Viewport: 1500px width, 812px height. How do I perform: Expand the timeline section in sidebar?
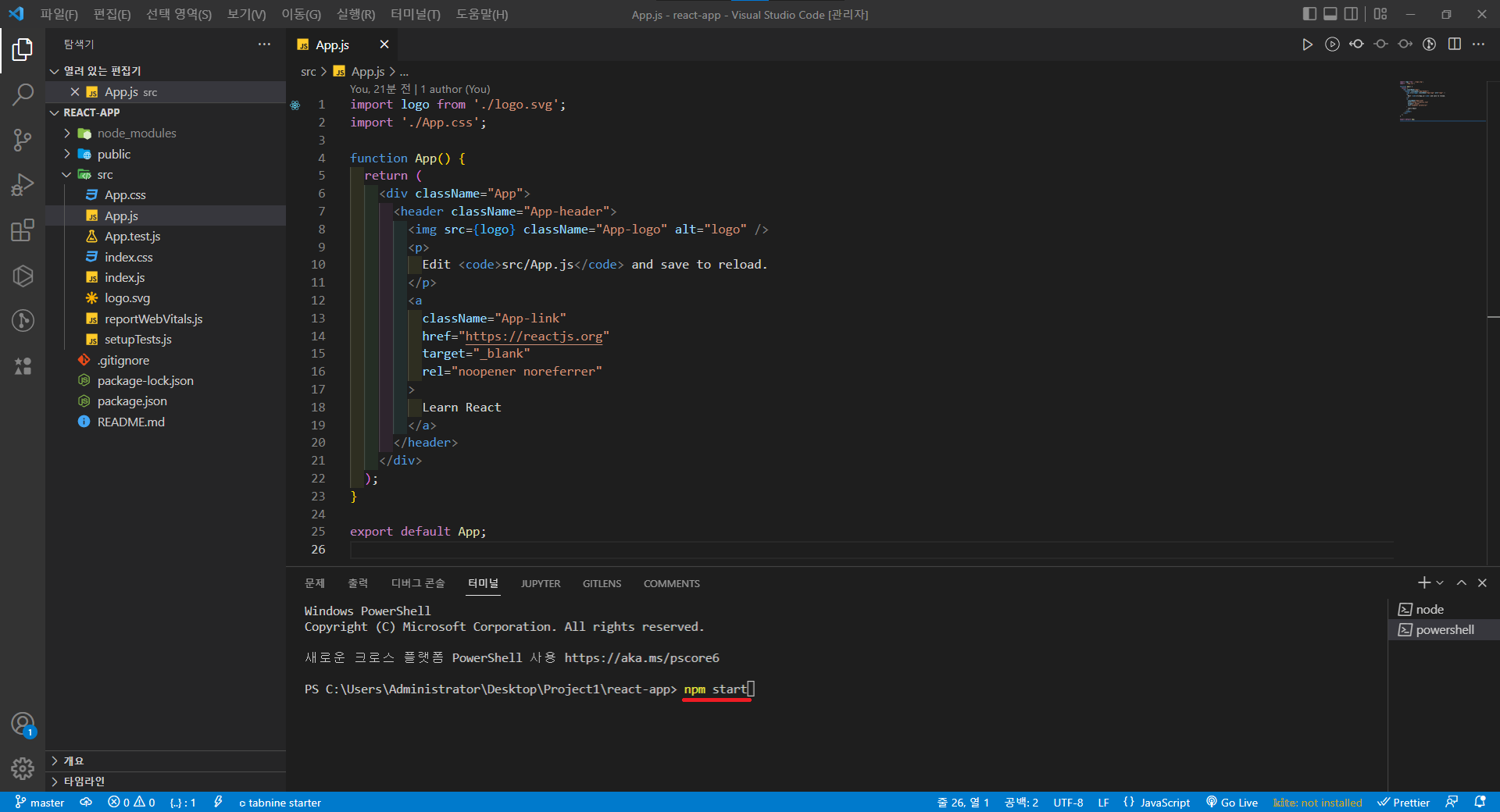[166, 782]
